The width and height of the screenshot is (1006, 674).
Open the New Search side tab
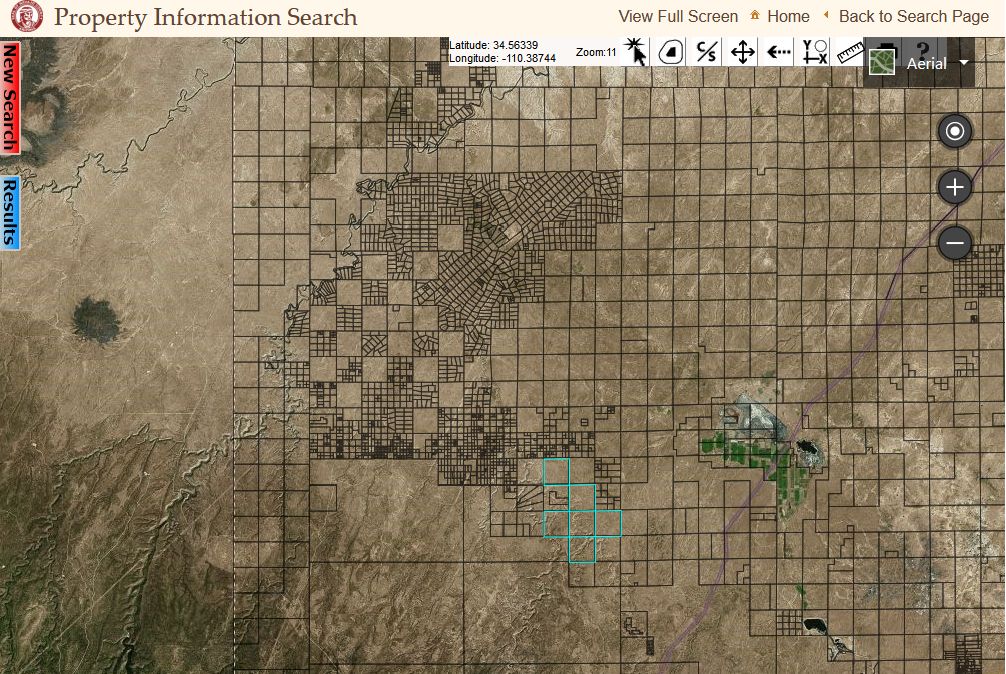pos(10,97)
